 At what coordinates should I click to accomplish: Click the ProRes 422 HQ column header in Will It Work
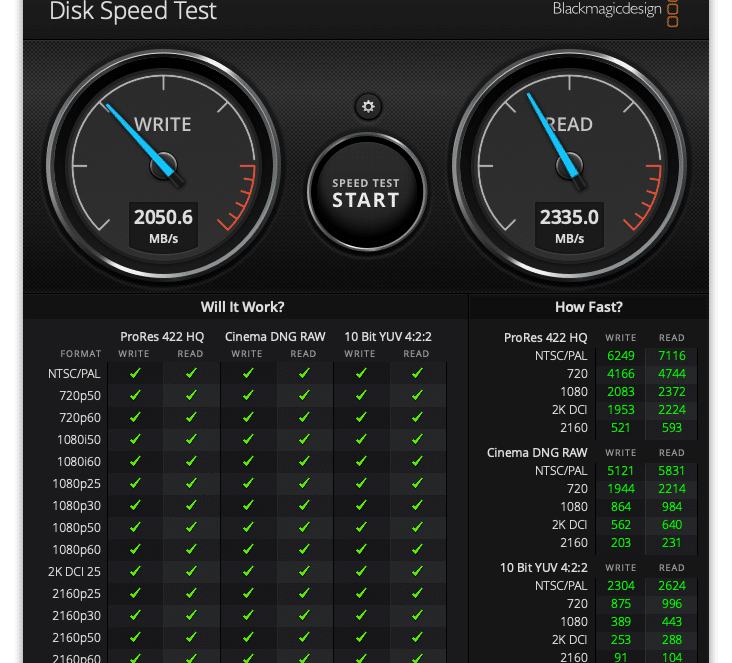tap(162, 337)
